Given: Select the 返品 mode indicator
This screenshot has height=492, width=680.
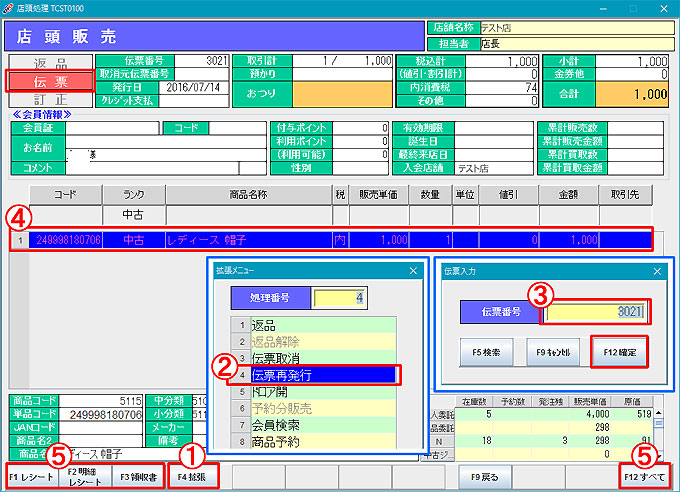Looking at the screenshot, I should coord(50,63).
